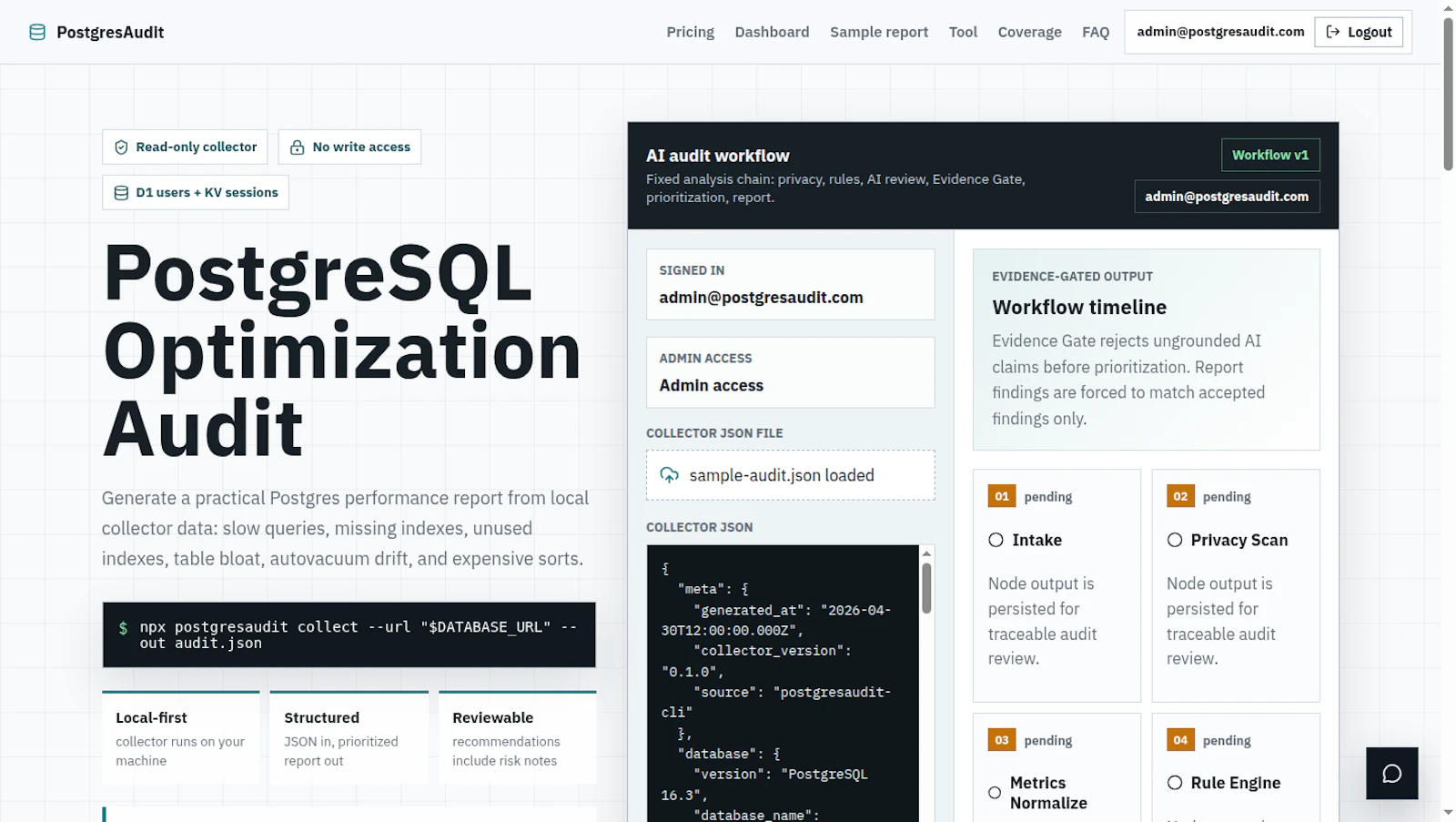
Task: Click the Privacy Scan step status circle
Action: coord(1175,540)
